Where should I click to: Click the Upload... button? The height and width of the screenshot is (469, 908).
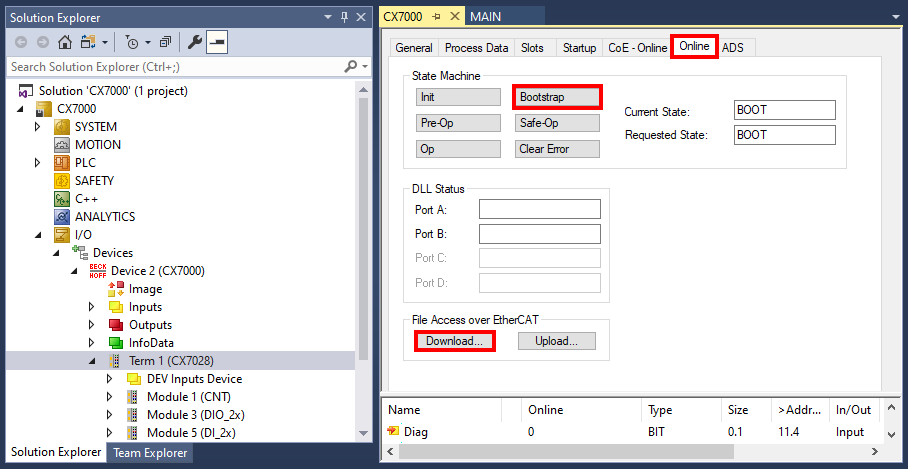coord(556,341)
